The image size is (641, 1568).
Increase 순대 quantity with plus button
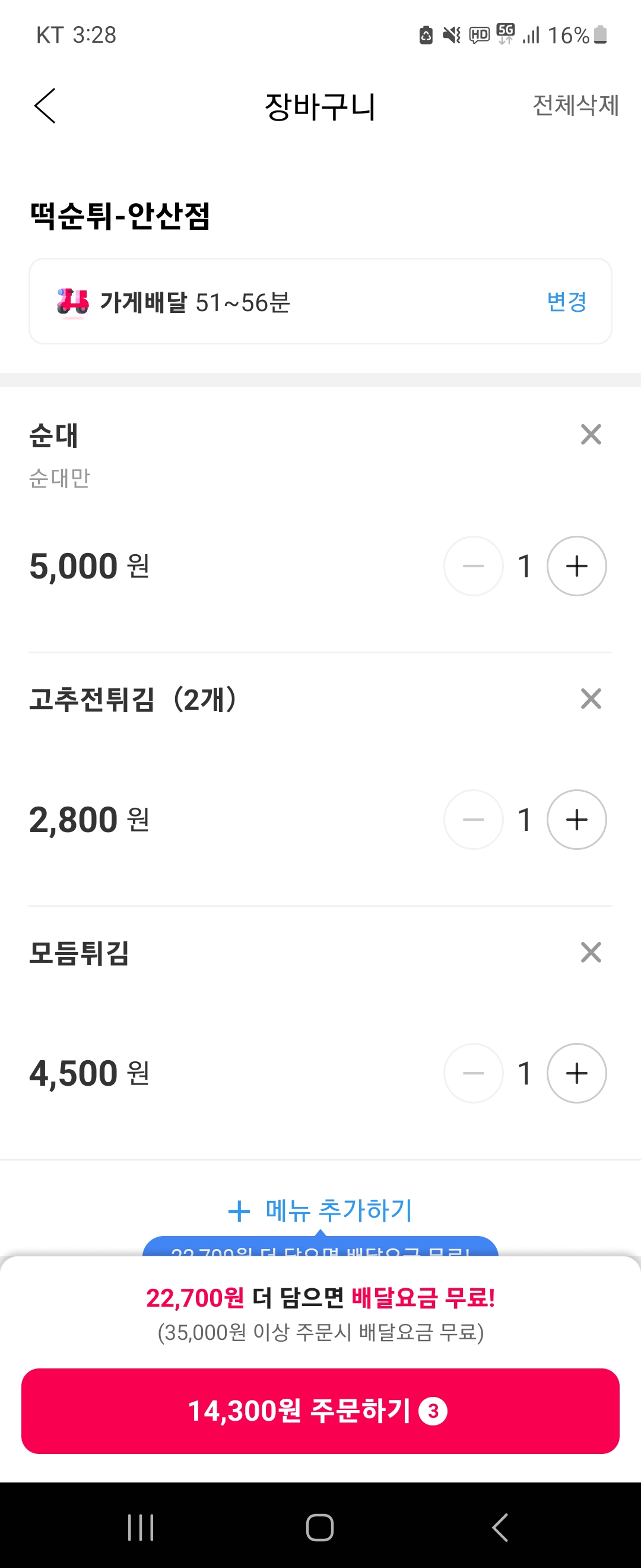(x=576, y=566)
